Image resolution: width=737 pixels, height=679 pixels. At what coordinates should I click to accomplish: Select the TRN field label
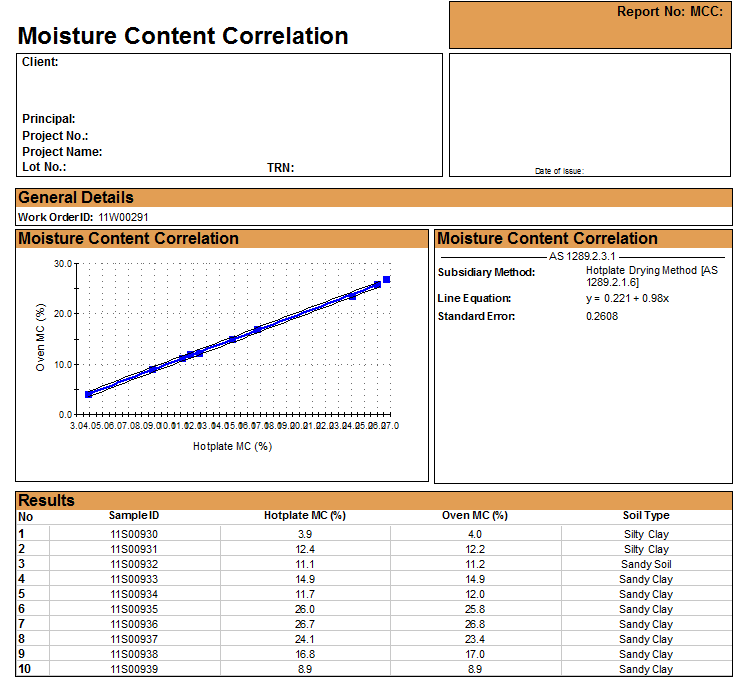[x=280, y=168]
